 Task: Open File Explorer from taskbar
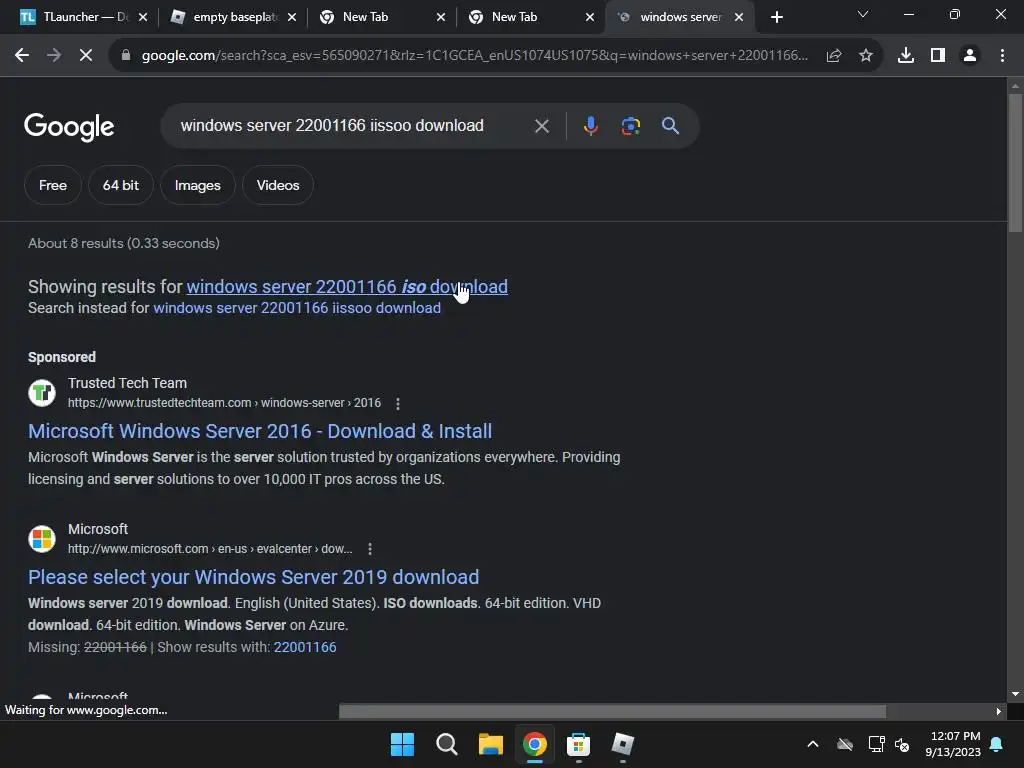click(490, 744)
